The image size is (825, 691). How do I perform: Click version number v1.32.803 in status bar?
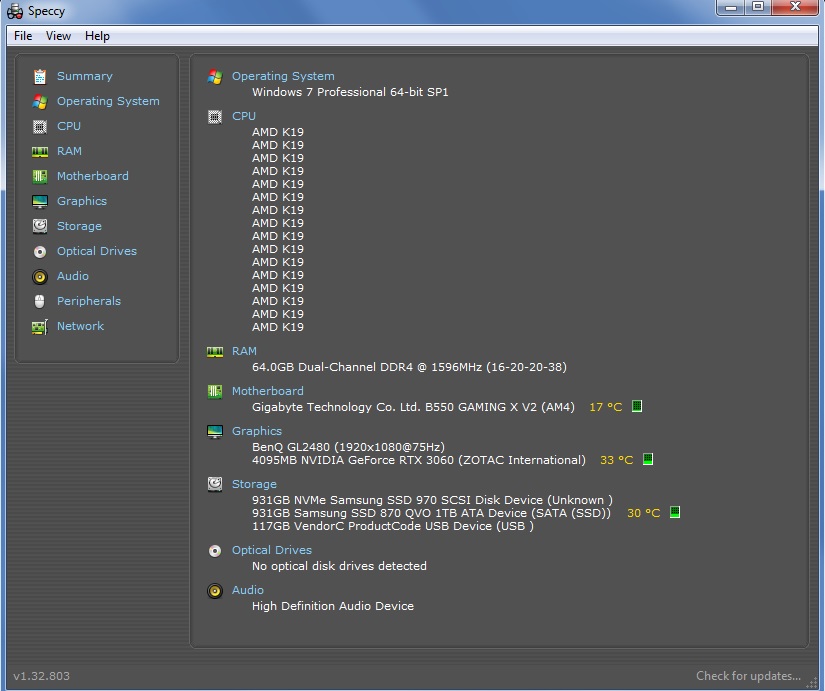[x=42, y=676]
